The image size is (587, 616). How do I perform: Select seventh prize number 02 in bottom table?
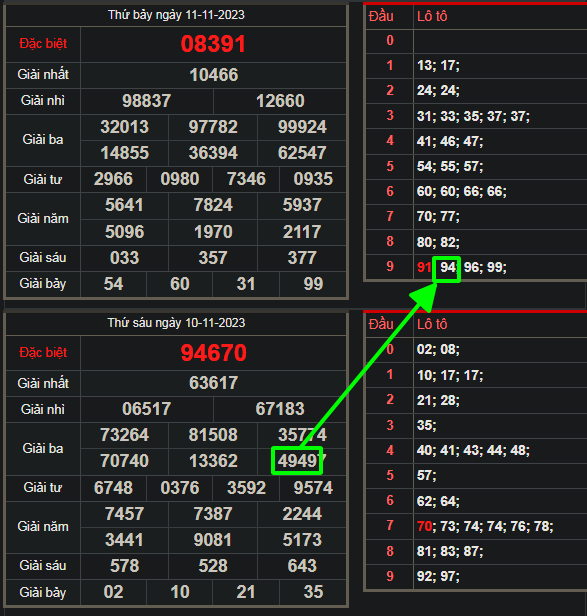tap(113, 592)
